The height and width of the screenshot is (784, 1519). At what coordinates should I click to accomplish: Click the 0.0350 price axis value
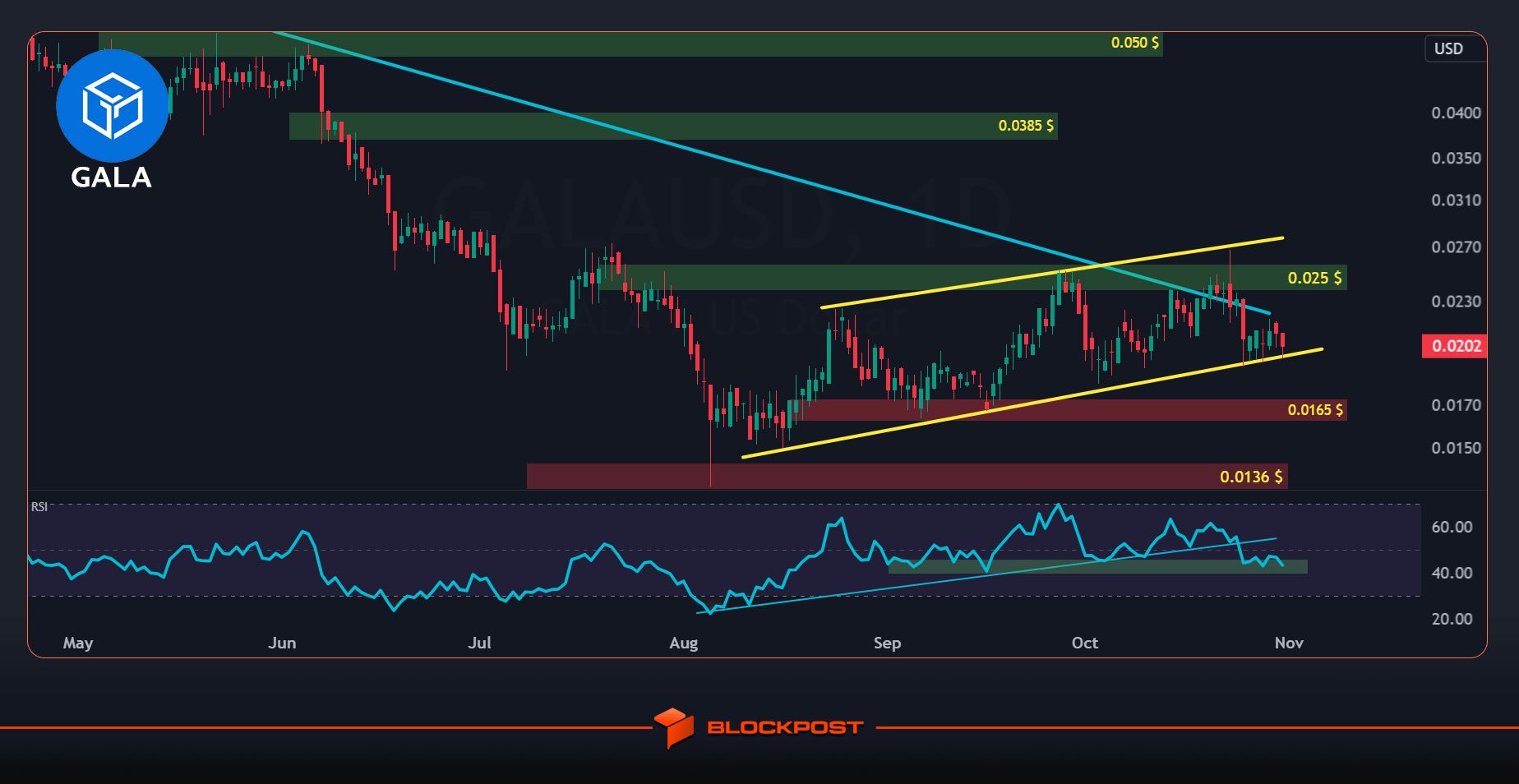pyautogui.click(x=1457, y=159)
